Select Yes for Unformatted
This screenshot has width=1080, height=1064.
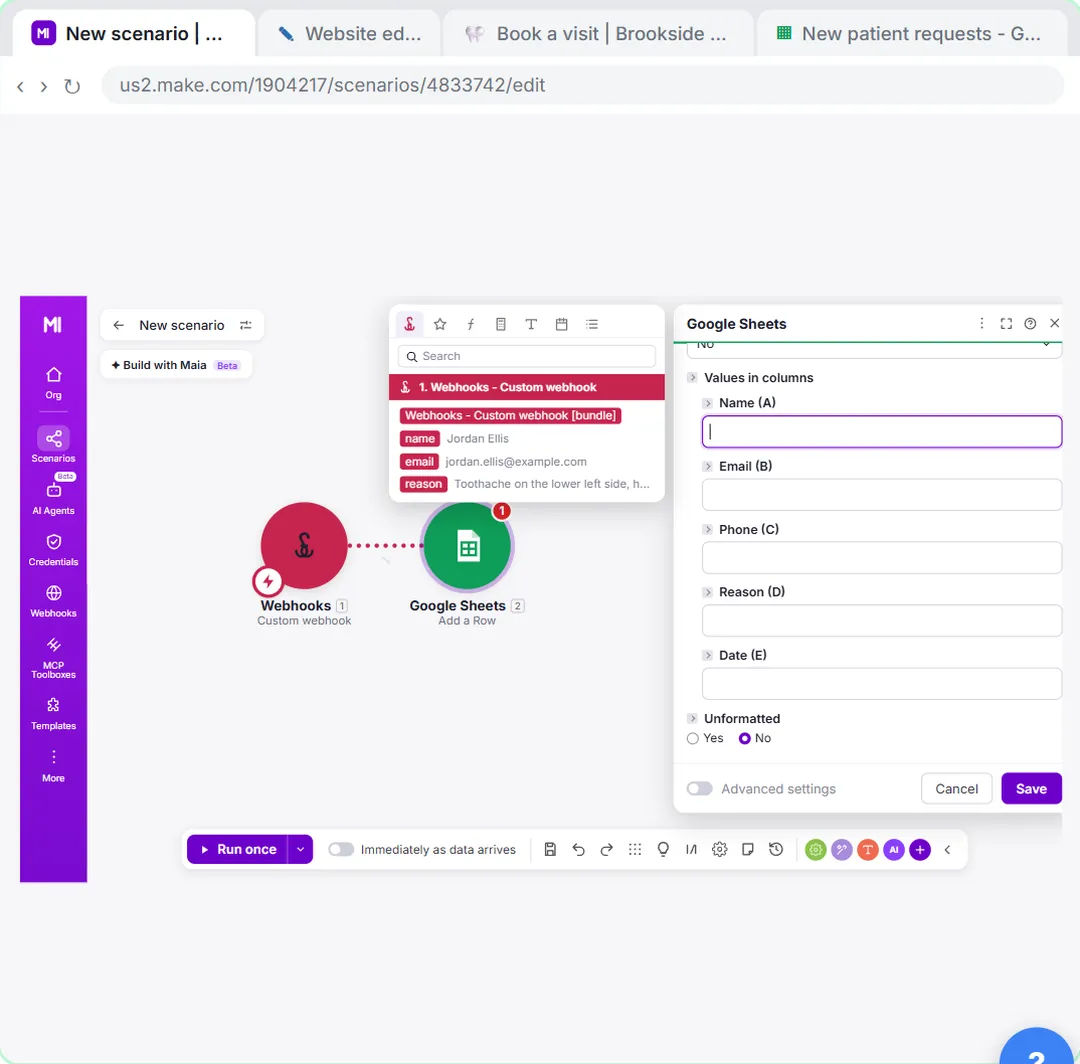[x=693, y=738]
